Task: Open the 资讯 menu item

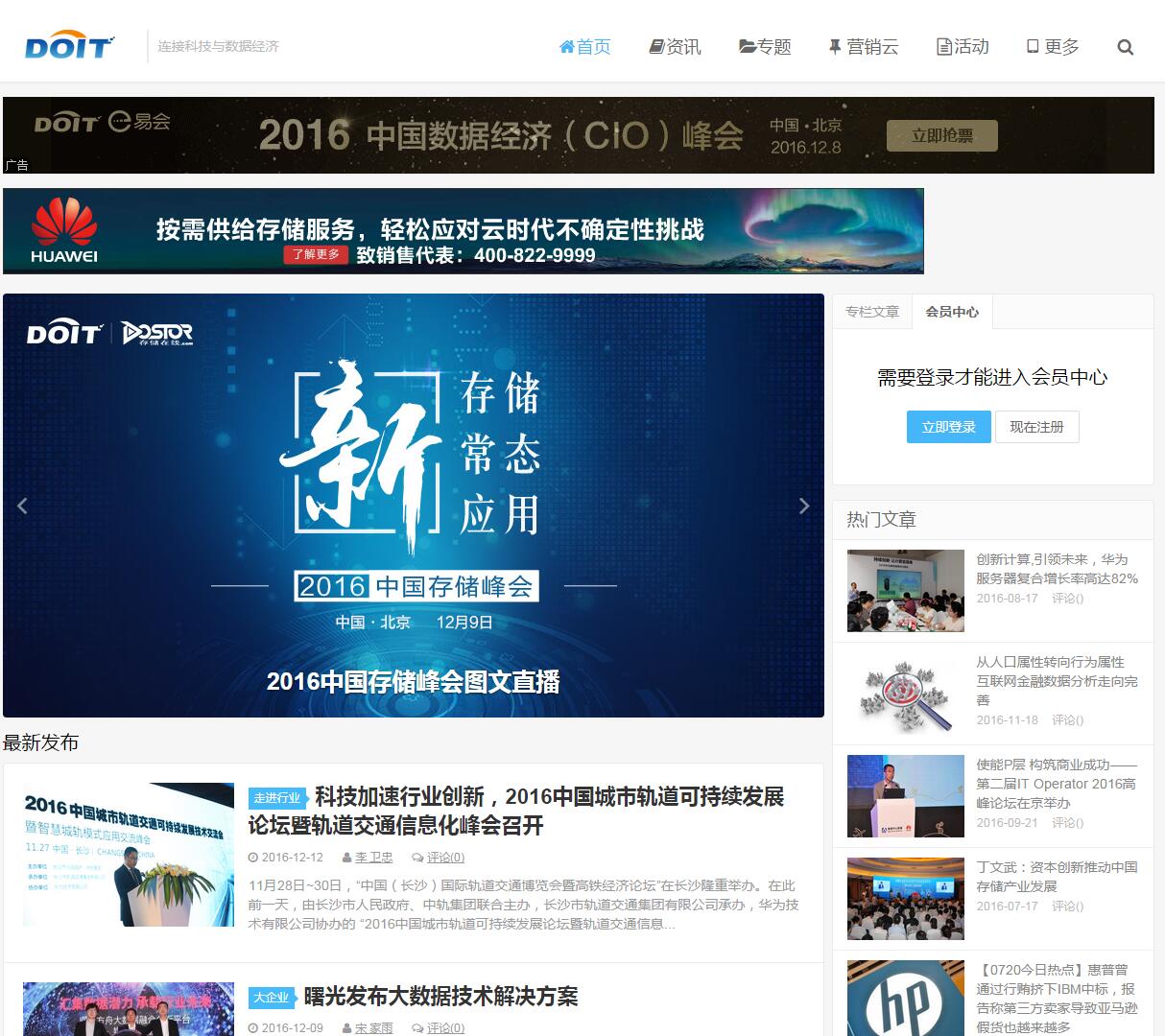Action: point(676,46)
